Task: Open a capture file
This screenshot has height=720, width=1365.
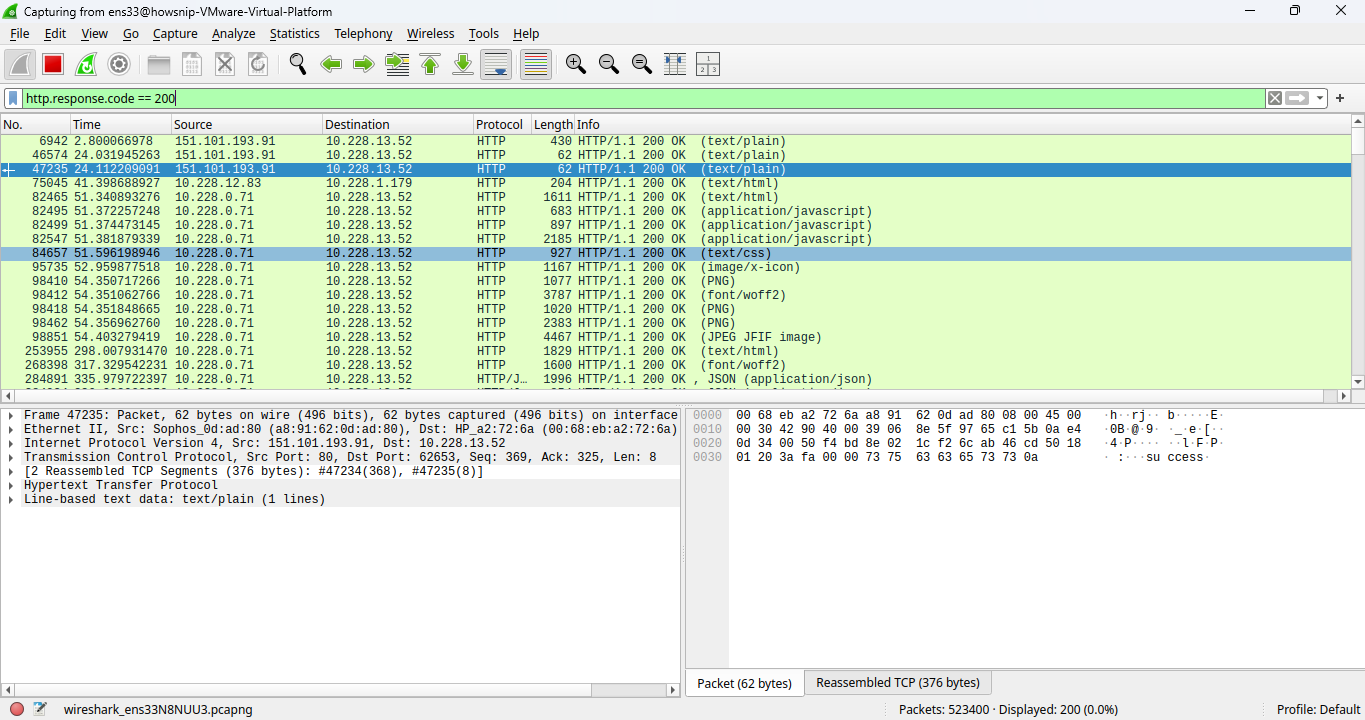Action: click(x=159, y=64)
